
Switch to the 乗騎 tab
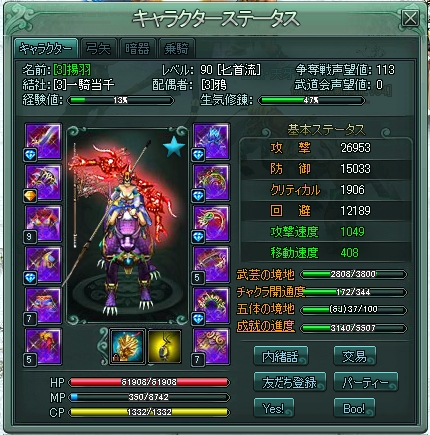[177, 49]
